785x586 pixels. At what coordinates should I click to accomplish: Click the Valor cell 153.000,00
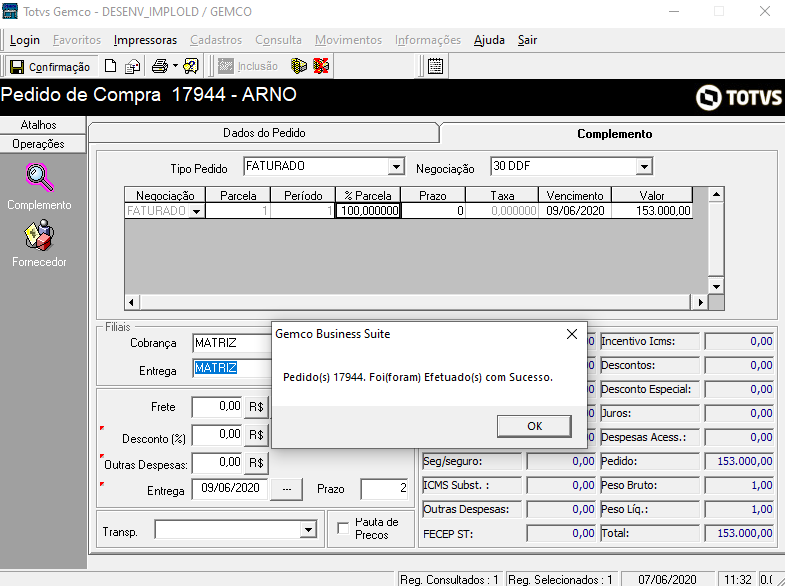(x=652, y=211)
